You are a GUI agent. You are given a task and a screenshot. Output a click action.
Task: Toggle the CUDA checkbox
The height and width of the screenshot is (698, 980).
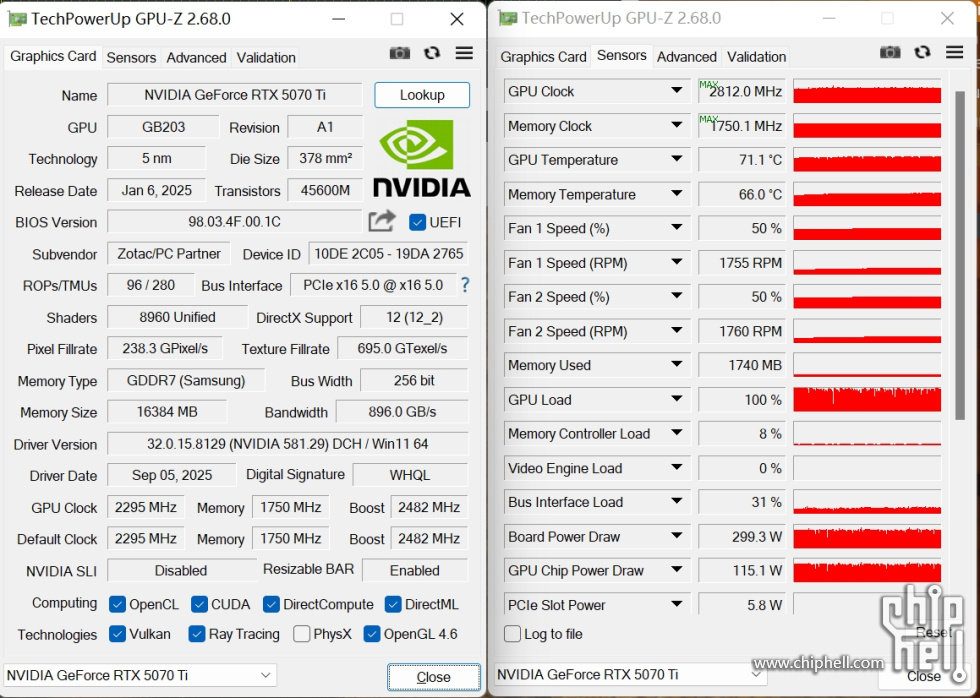click(199, 604)
